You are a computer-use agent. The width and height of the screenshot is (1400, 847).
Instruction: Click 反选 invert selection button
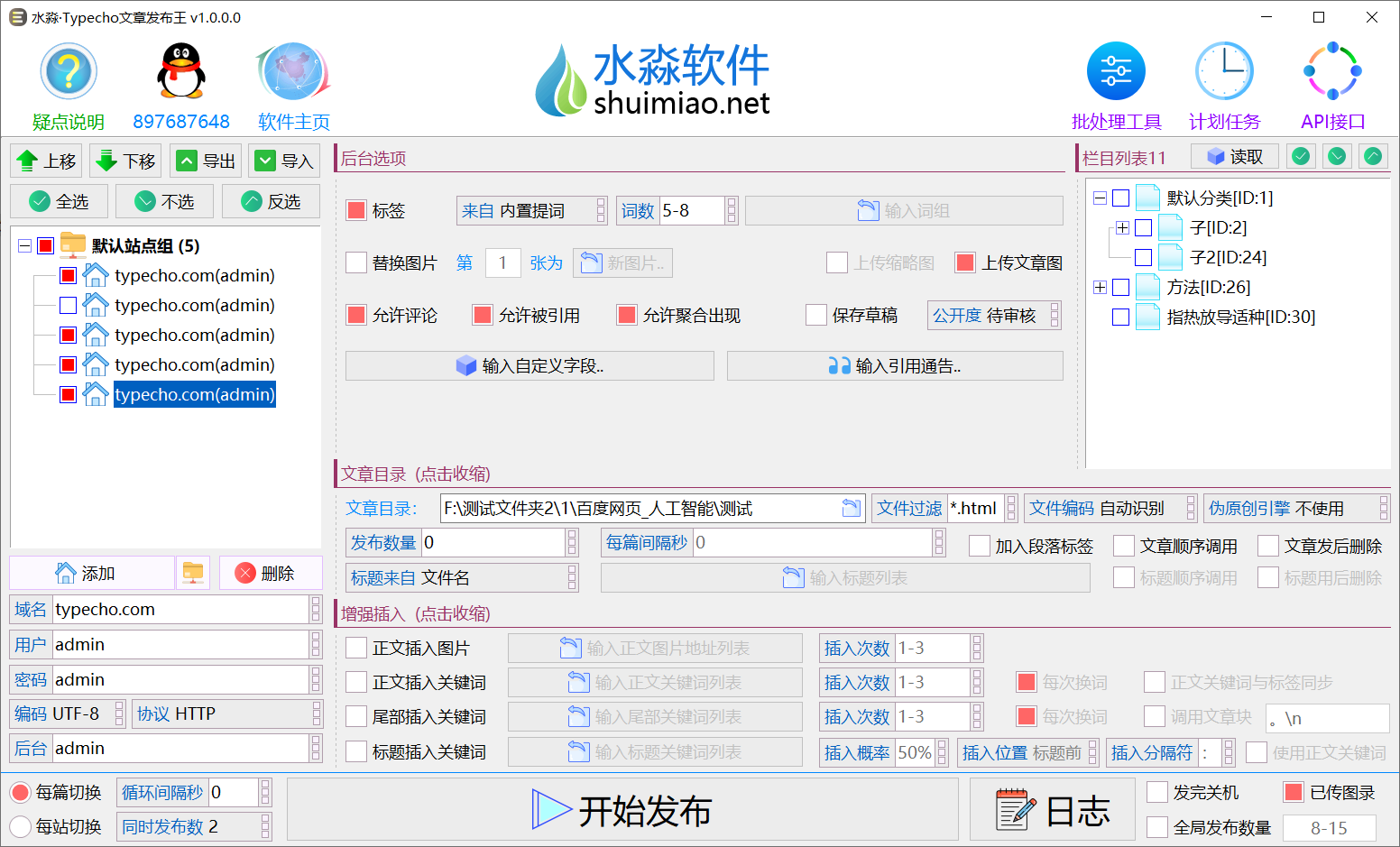coord(271,201)
